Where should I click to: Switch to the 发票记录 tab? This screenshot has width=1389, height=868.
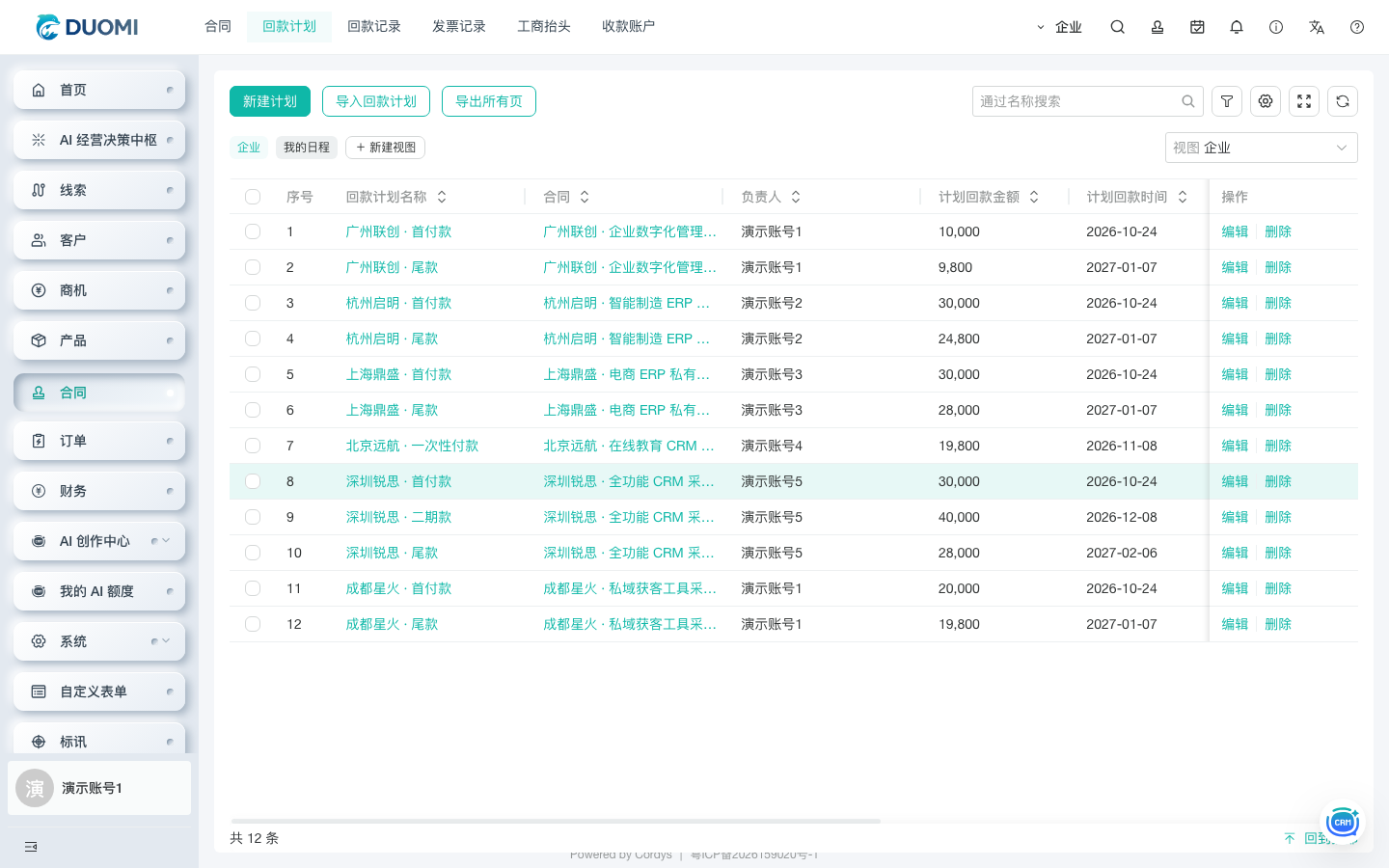459,27
